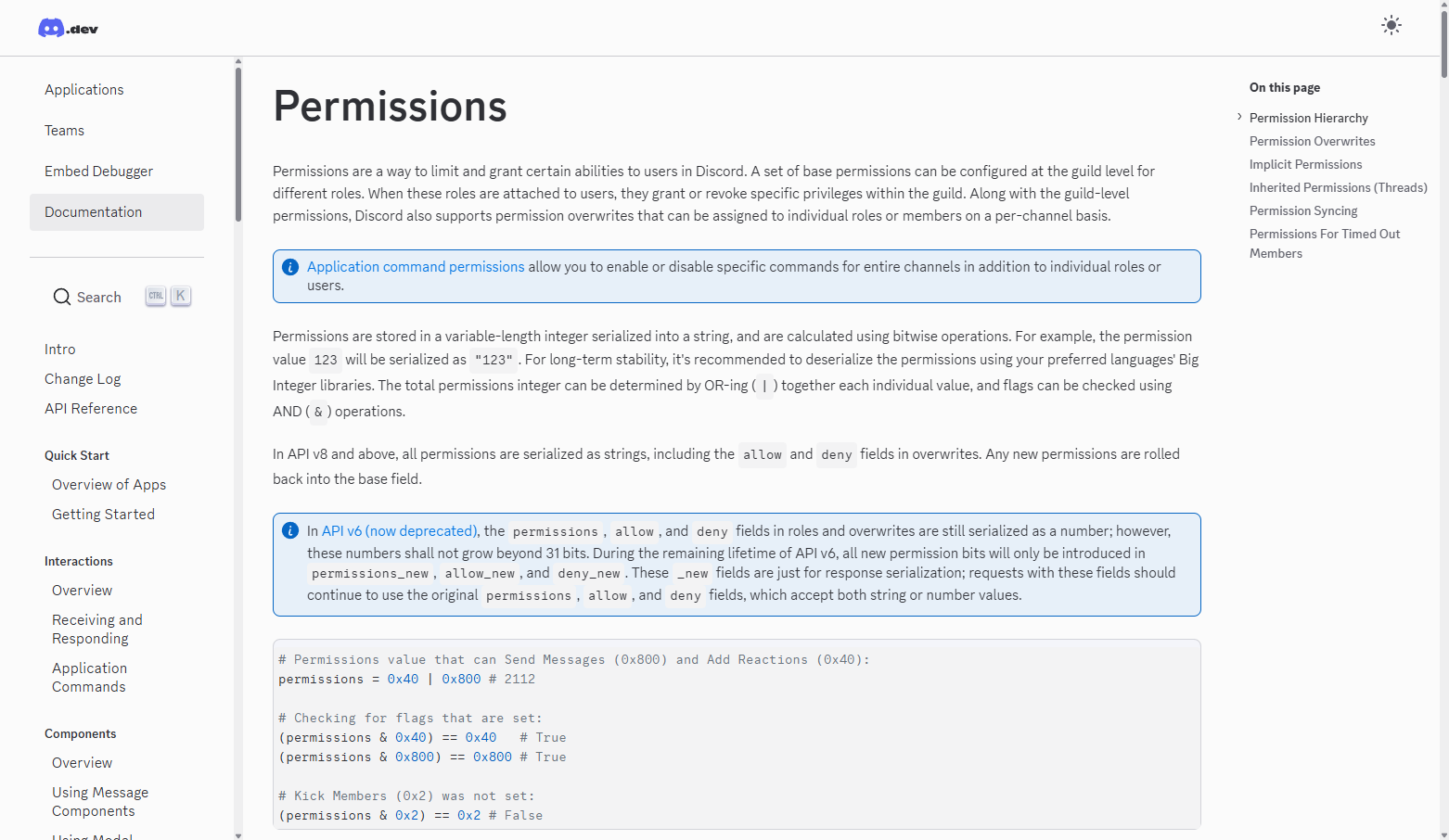The height and width of the screenshot is (840, 1449).
Task: Follow the Application command permissions link
Action: click(x=415, y=266)
